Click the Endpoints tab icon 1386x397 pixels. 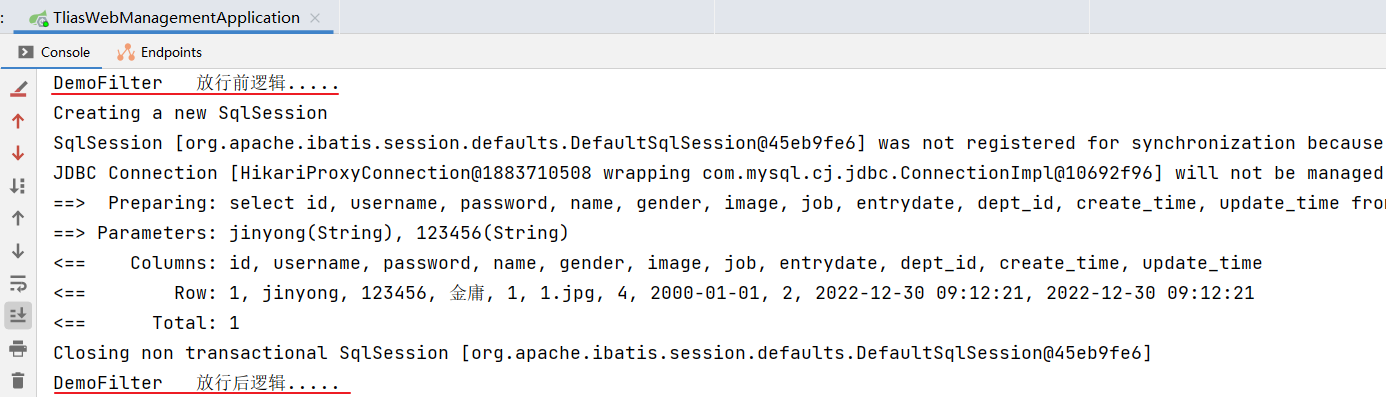pyautogui.click(x=125, y=52)
